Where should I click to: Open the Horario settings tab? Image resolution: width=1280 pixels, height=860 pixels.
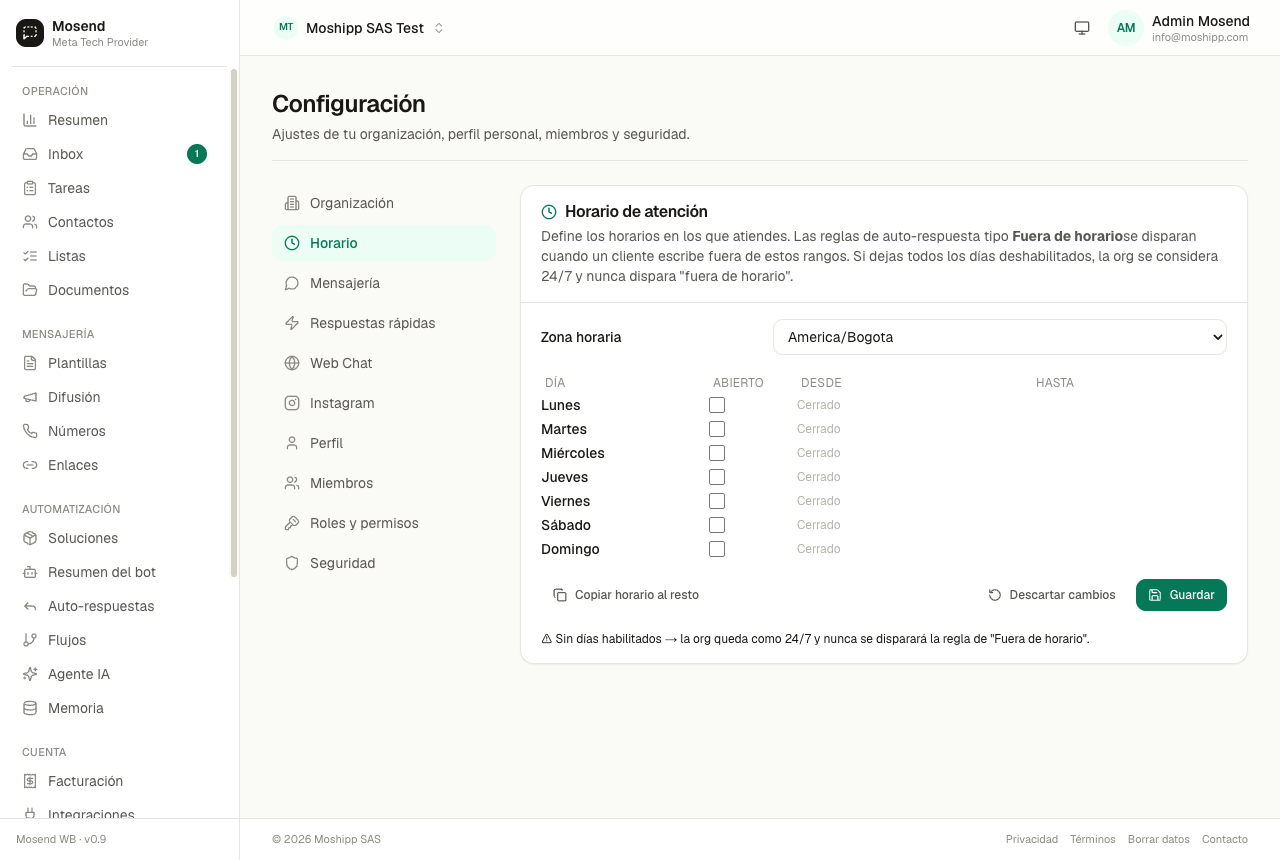pos(384,243)
